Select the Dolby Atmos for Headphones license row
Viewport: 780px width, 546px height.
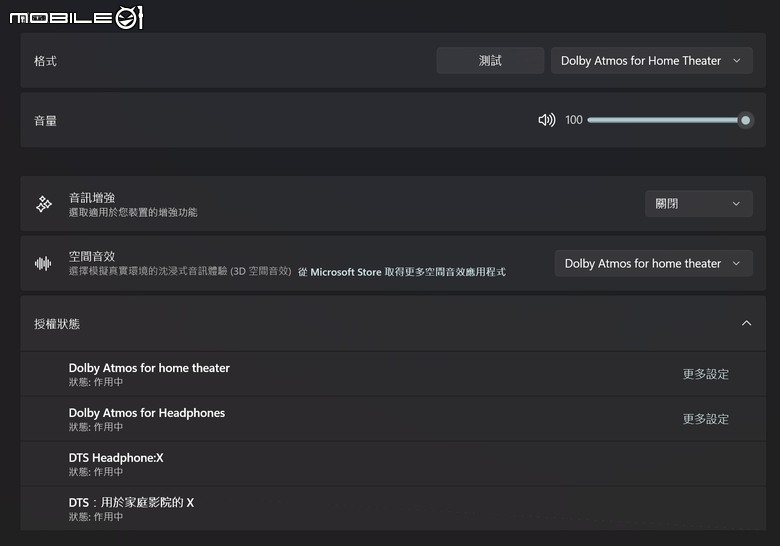point(393,419)
